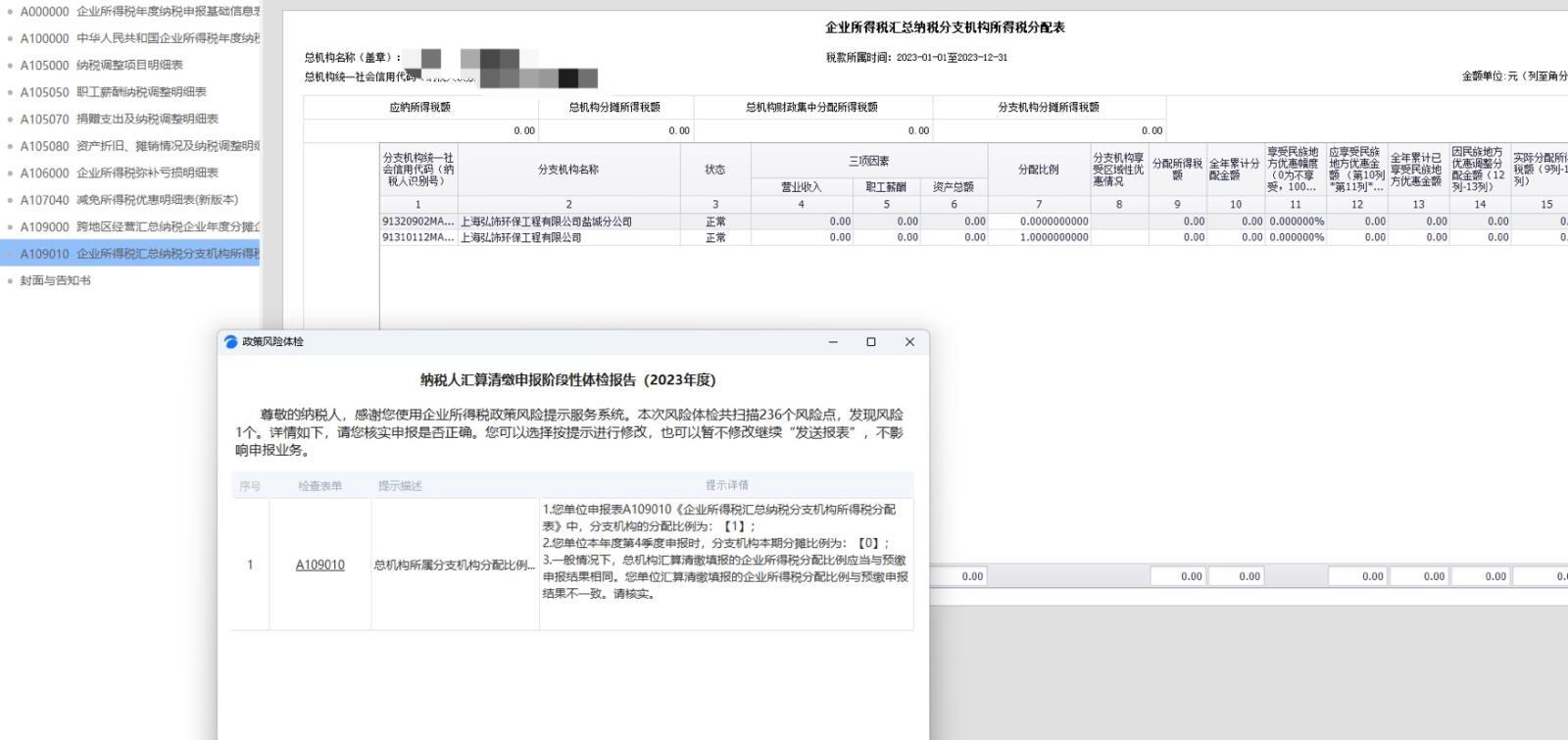The width and height of the screenshot is (1568, 740).
Task: Click form title 企业所得税汇总纳税分支机构所得税分配表
Action: [945, 27]
